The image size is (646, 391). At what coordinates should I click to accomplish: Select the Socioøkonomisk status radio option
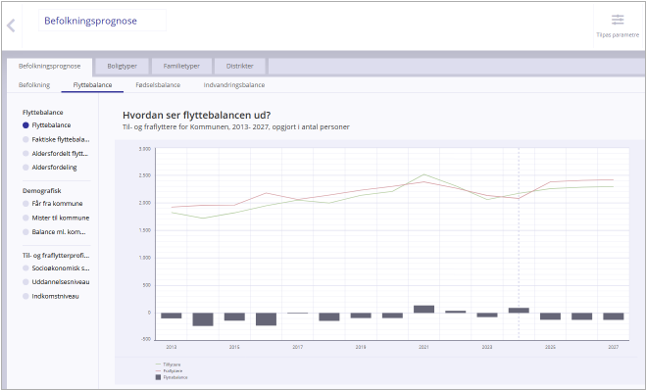click(26, 268)
